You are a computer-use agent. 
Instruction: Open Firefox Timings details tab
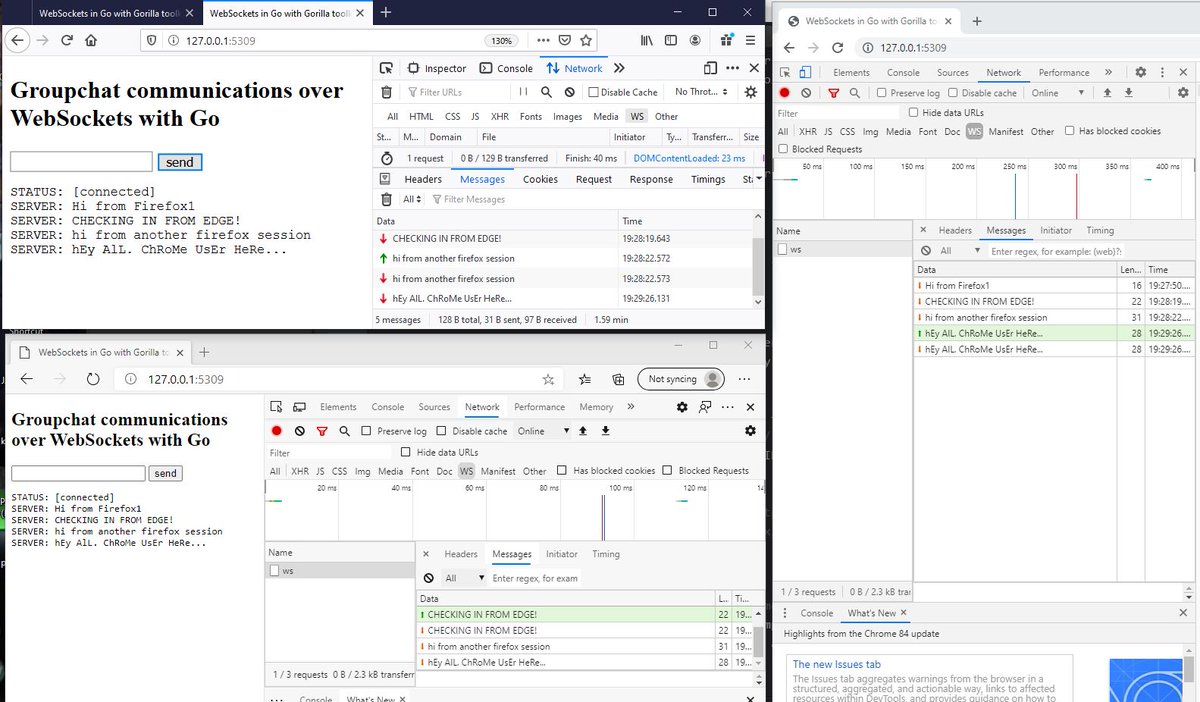(708, 179)
